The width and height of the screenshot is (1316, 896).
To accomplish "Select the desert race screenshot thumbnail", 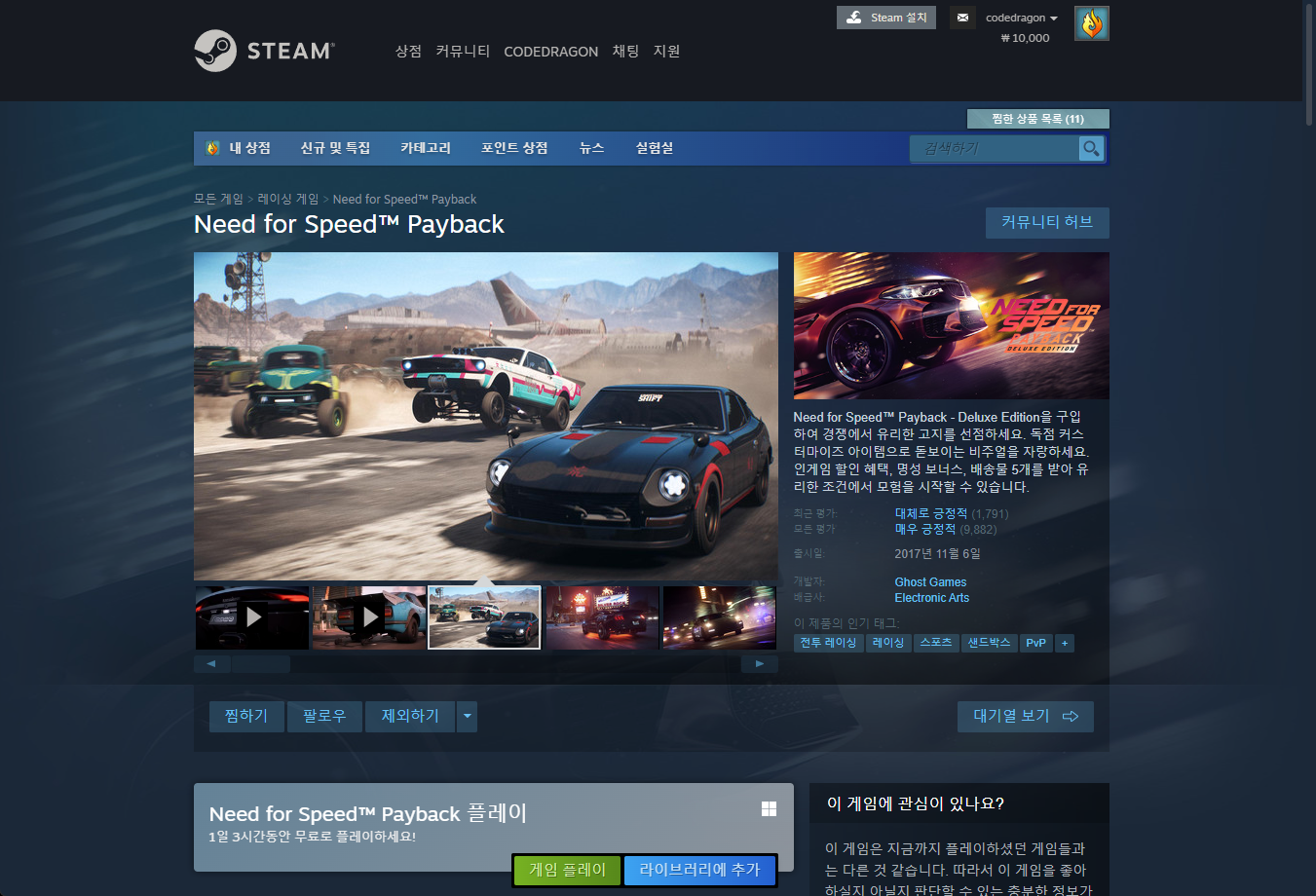I will [x=484, y=617].
